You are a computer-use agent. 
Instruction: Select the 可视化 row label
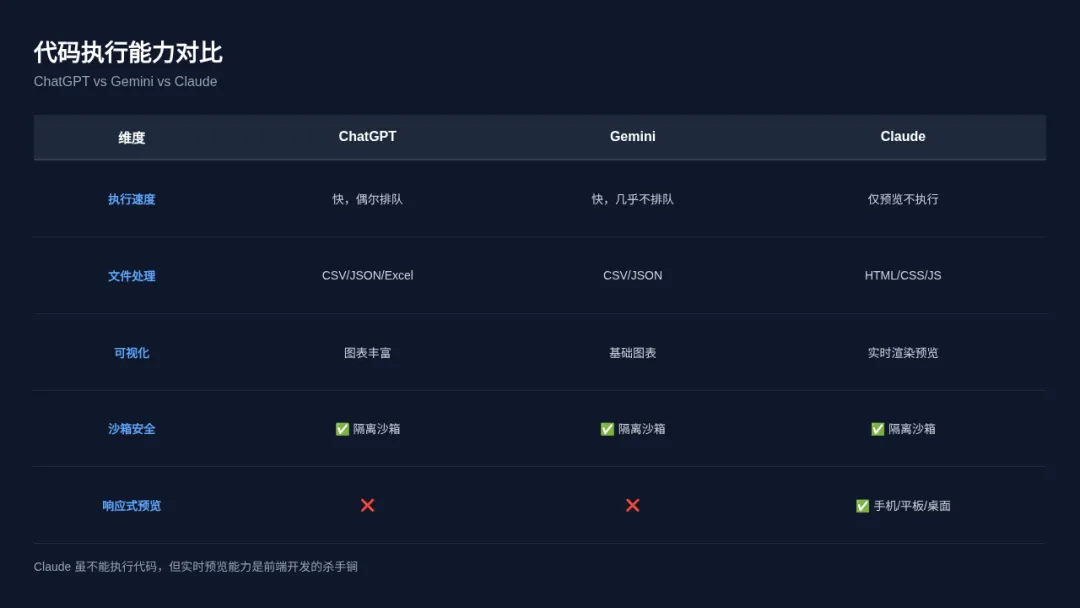(x=132, y=353)
